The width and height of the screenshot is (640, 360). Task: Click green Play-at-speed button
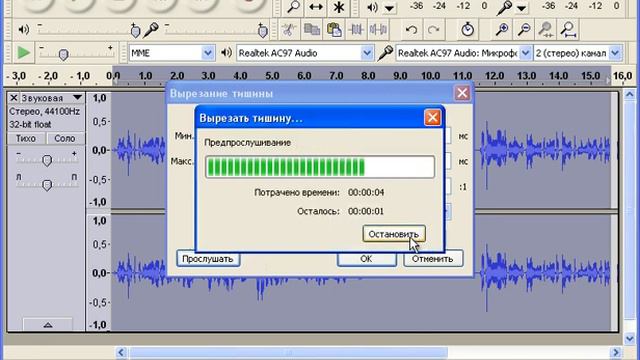(x=23, y=53)
